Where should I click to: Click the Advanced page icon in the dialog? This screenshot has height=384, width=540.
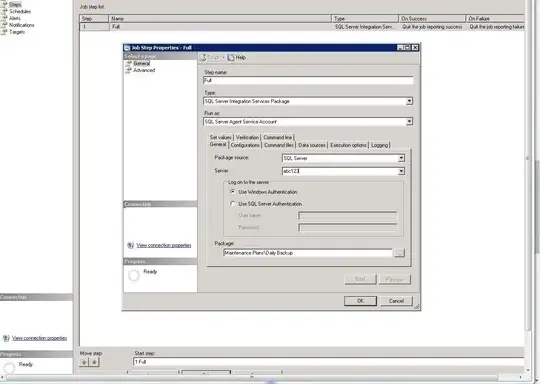coord(129,70)
